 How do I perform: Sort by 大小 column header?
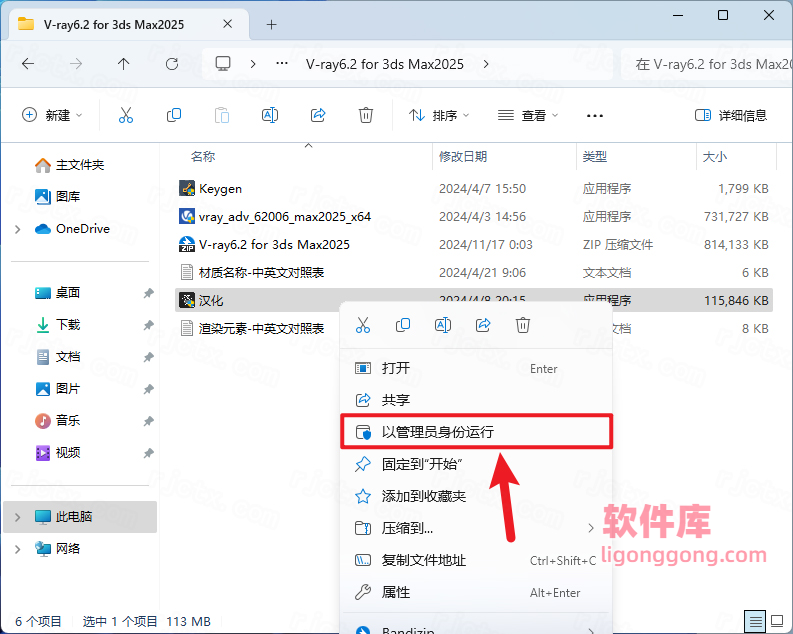click(715, 157)
